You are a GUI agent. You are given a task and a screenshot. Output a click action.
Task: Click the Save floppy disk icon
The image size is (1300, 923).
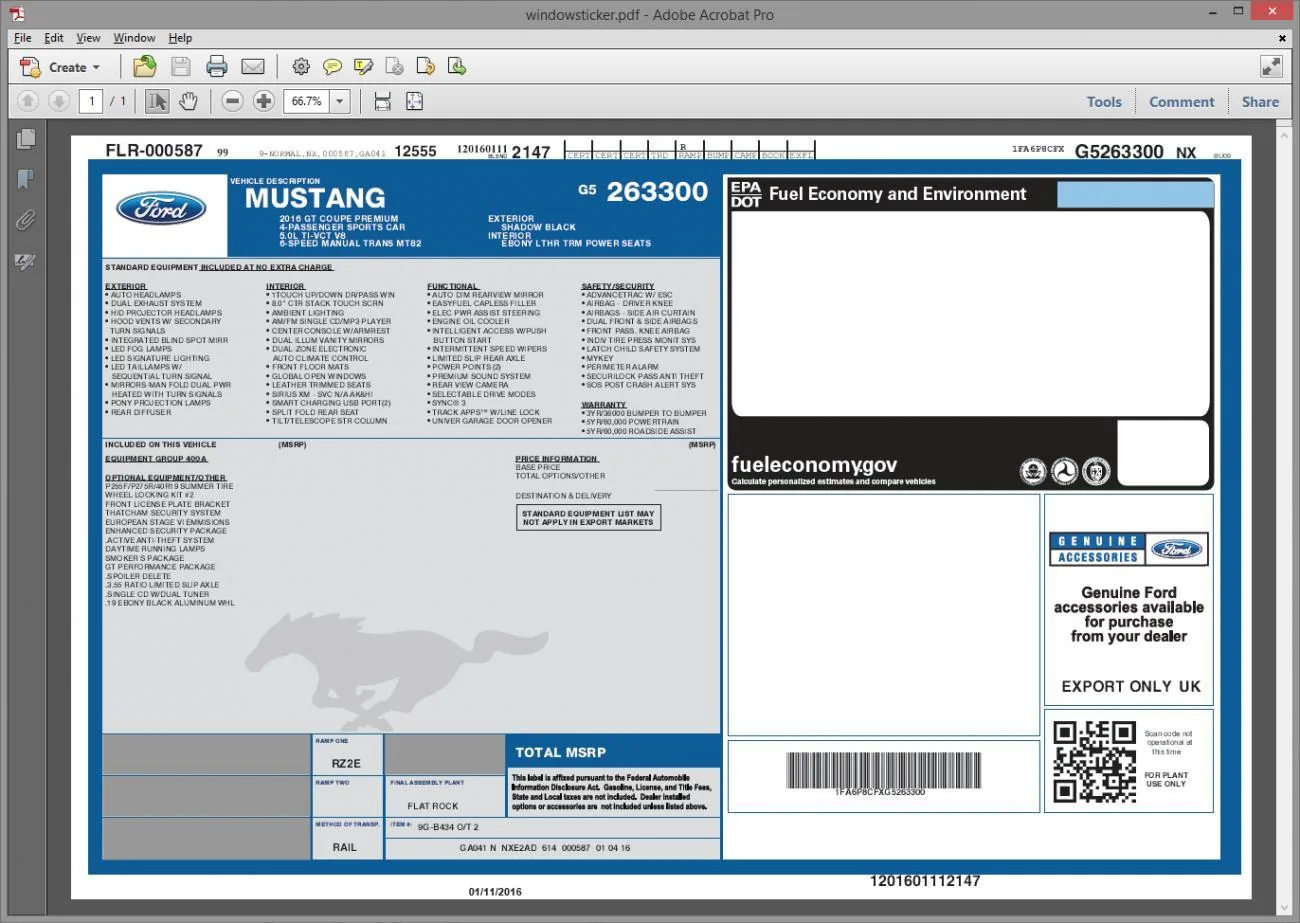(181, 67)
